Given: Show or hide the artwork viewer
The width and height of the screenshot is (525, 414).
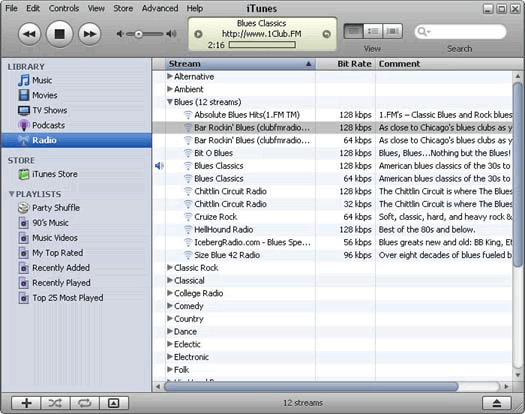Looking at the screenshot, I should coord(114,403).
